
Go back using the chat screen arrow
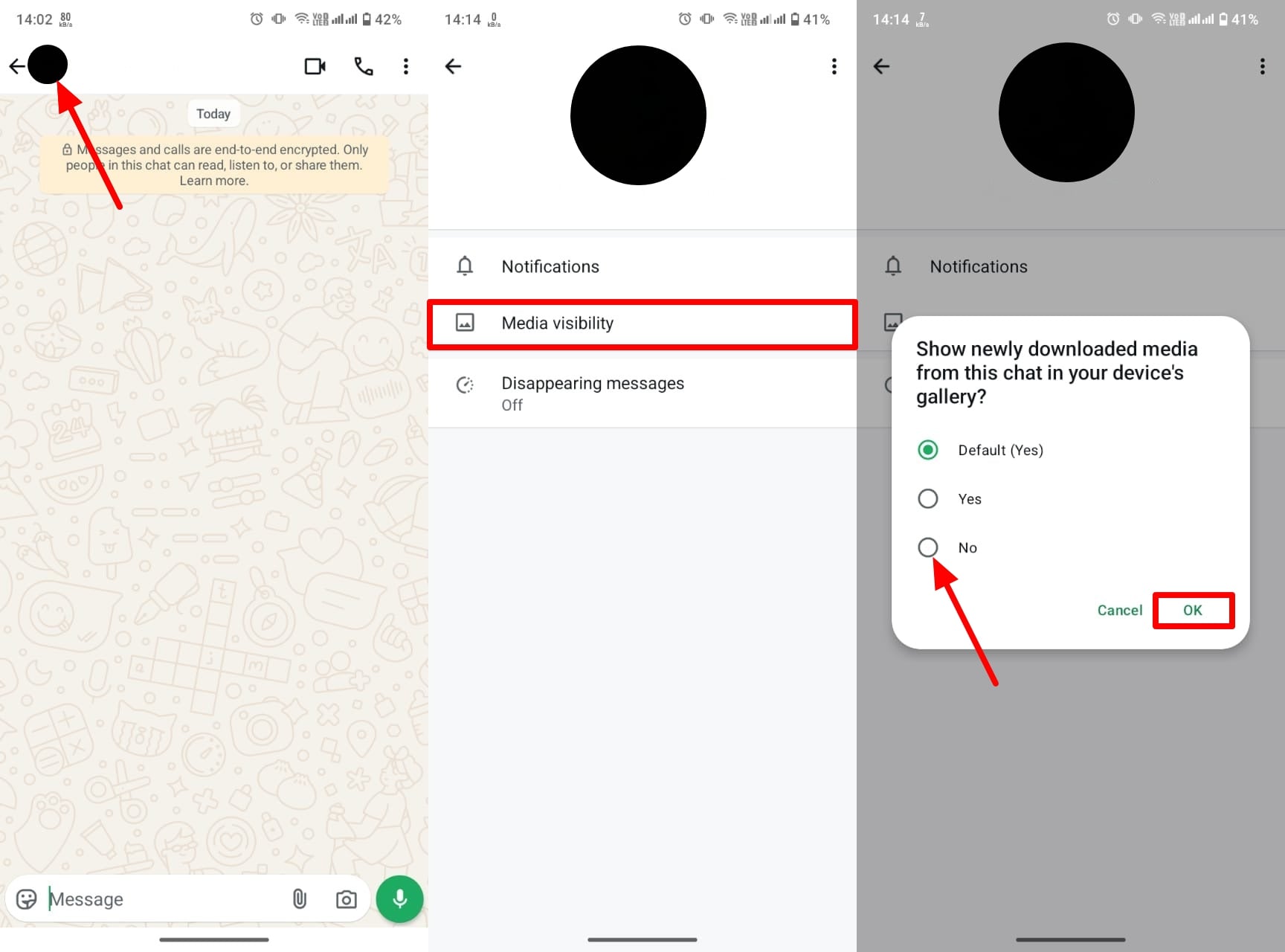[16, 66]
